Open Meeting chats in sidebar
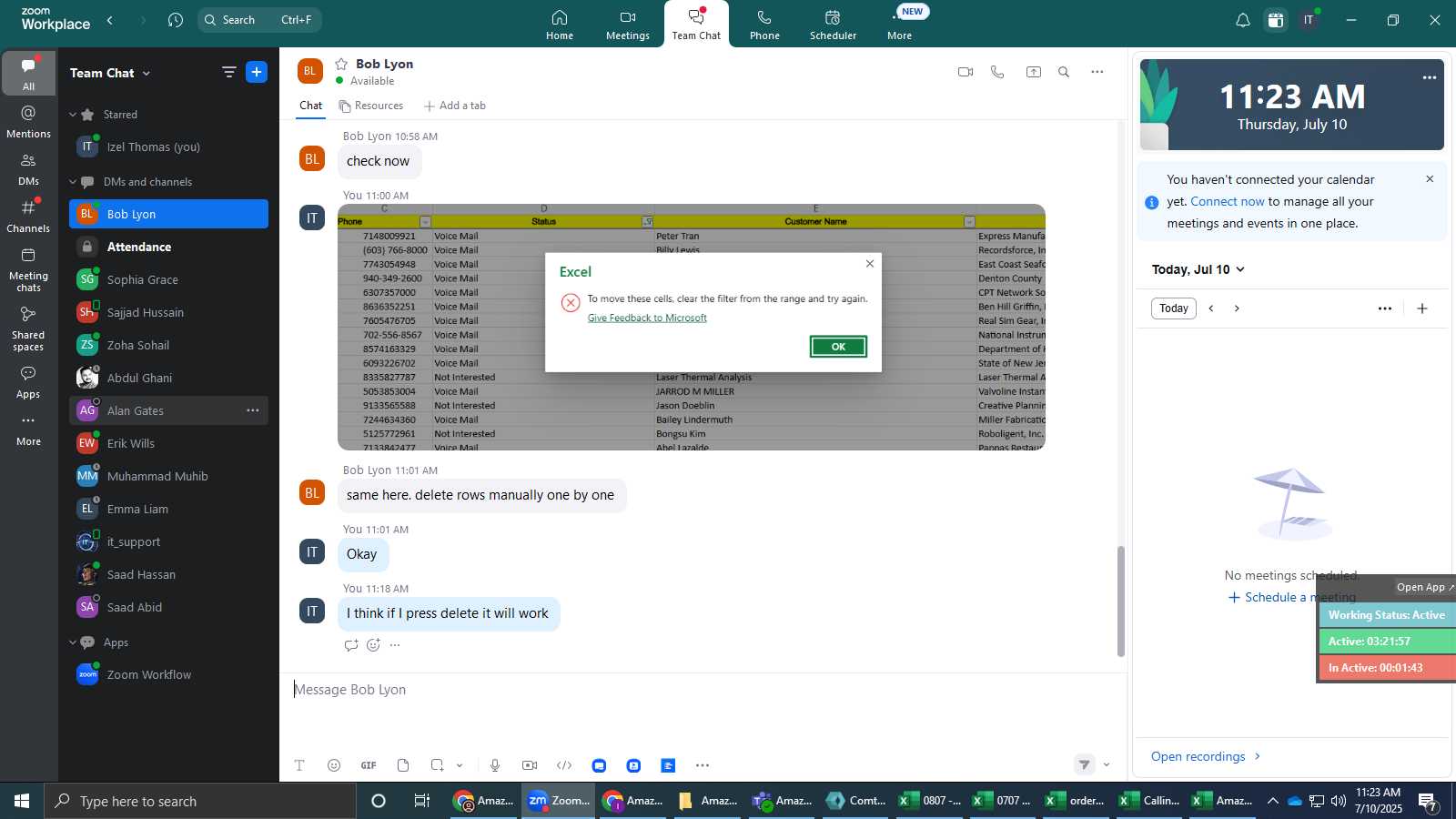This screenshot has height=819, width=1456. pos(28,269)
